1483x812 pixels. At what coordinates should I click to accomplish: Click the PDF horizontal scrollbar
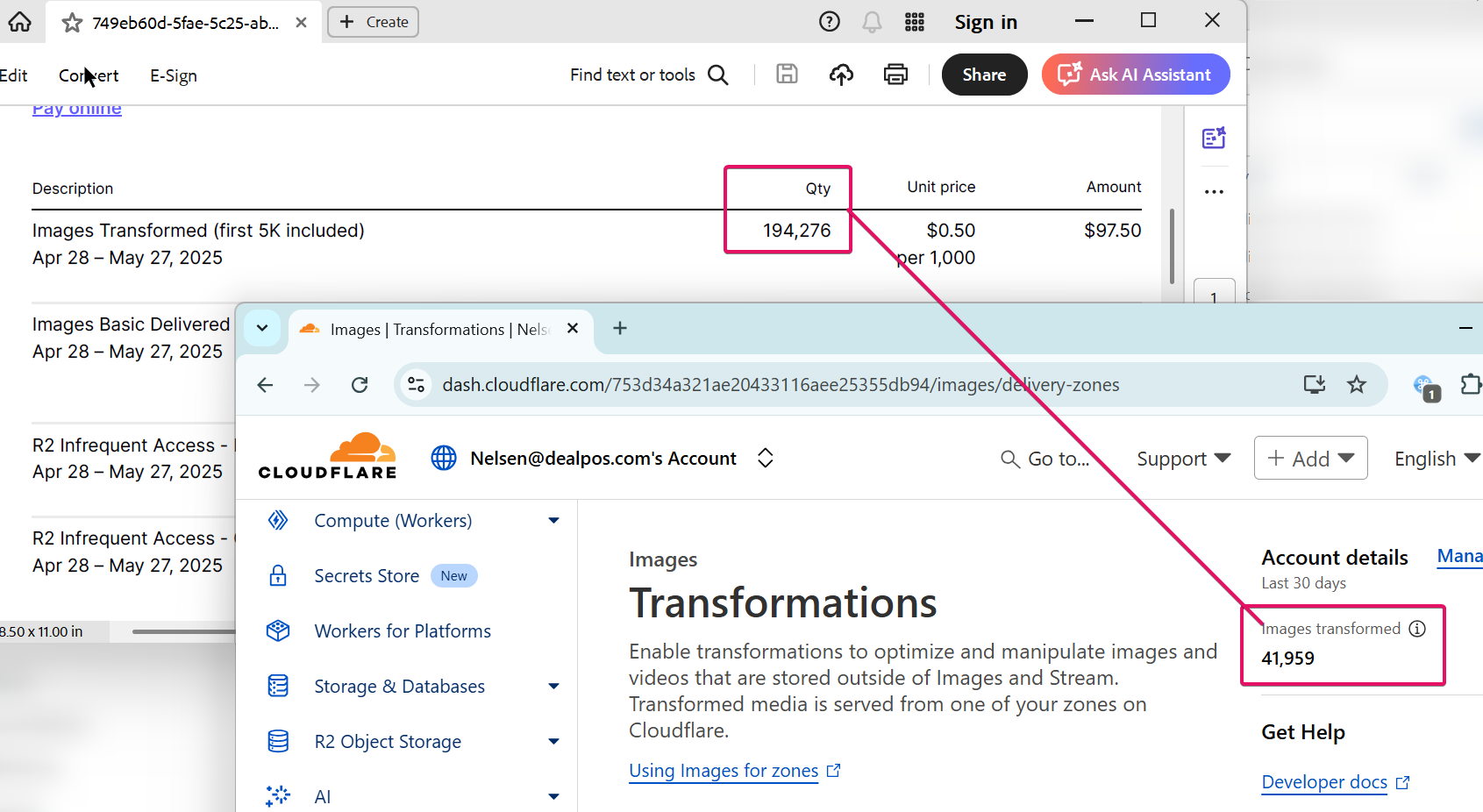pos(183,631)
